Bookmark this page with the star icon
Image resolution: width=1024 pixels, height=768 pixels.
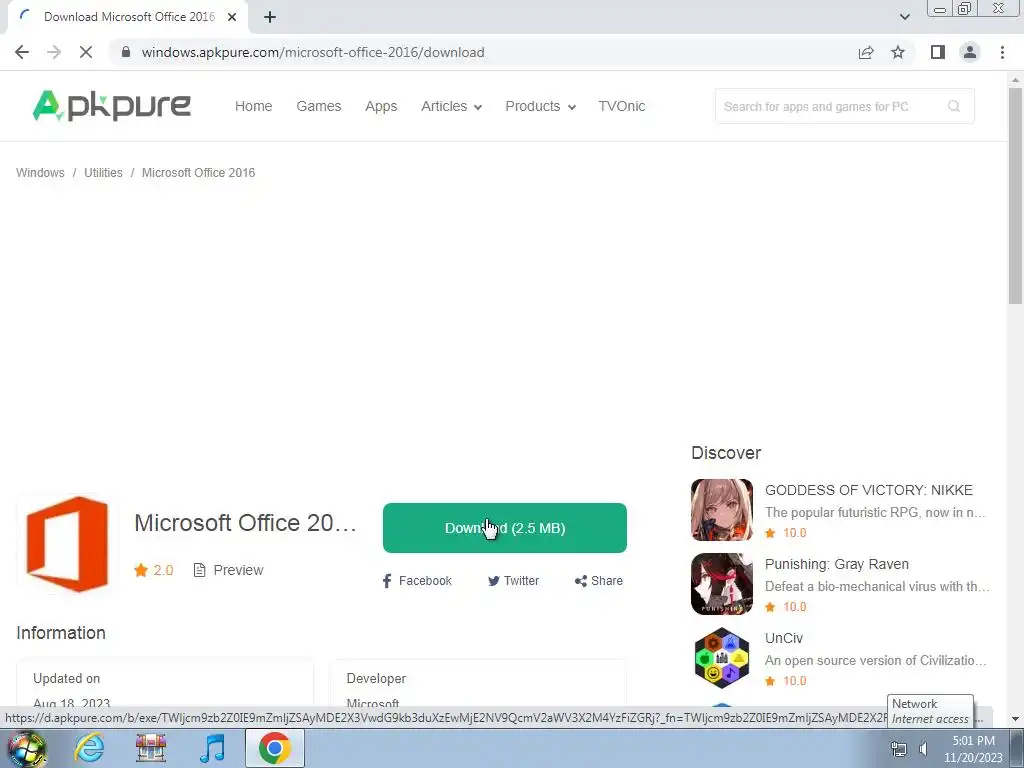[x=898, y=52]
